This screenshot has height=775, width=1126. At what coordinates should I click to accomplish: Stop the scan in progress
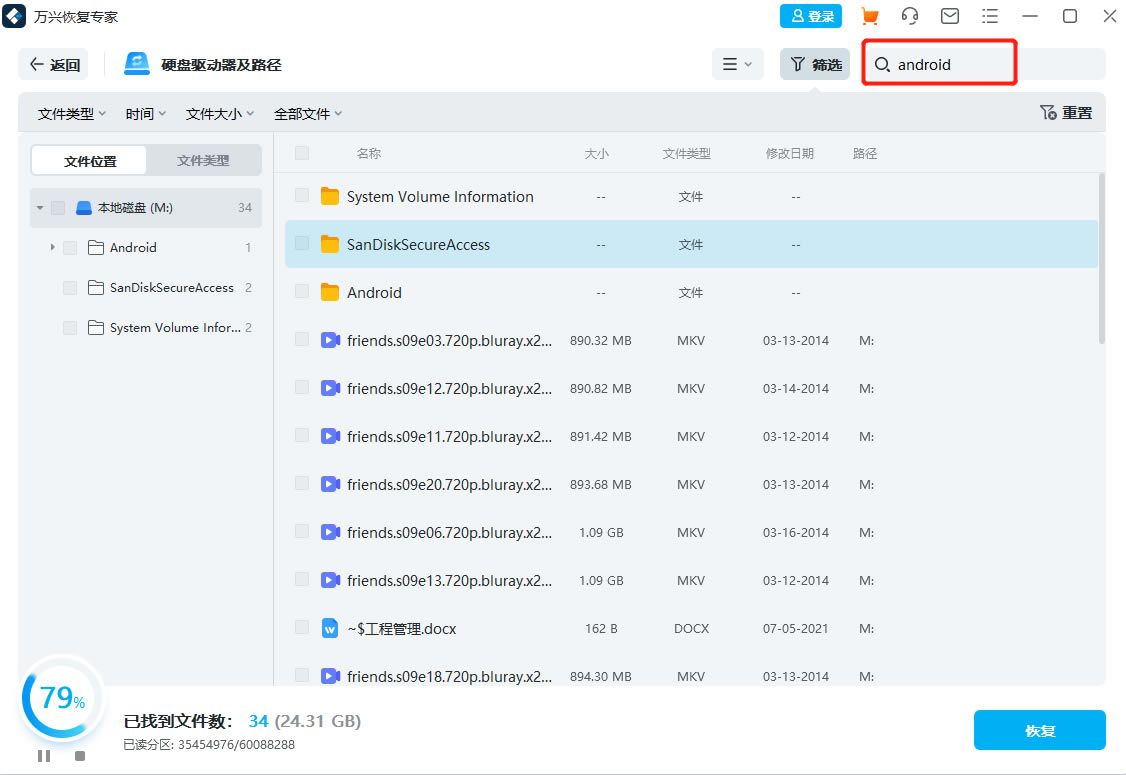tap(80, 756)
